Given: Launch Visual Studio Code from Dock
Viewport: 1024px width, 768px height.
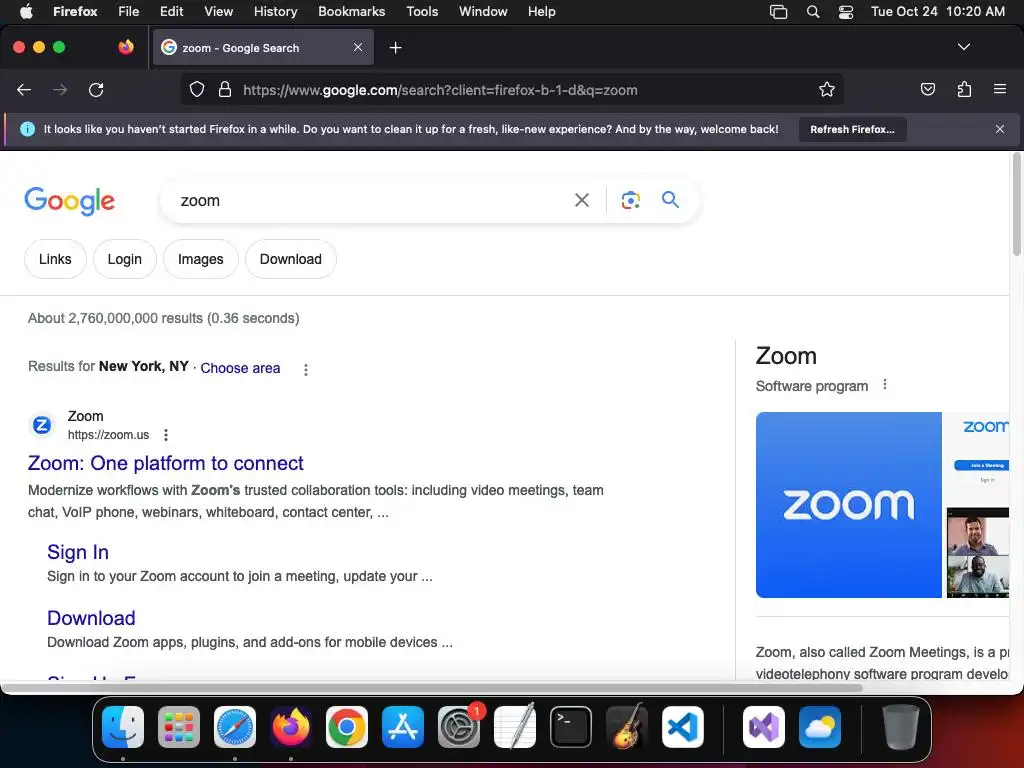Looking at the screenshot, I should click(682, 727).
